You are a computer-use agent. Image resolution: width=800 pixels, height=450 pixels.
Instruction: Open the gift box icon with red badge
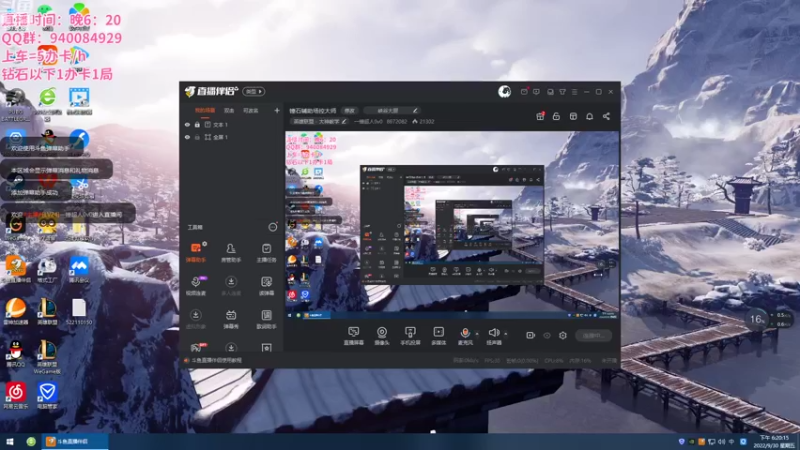(540, 116)
